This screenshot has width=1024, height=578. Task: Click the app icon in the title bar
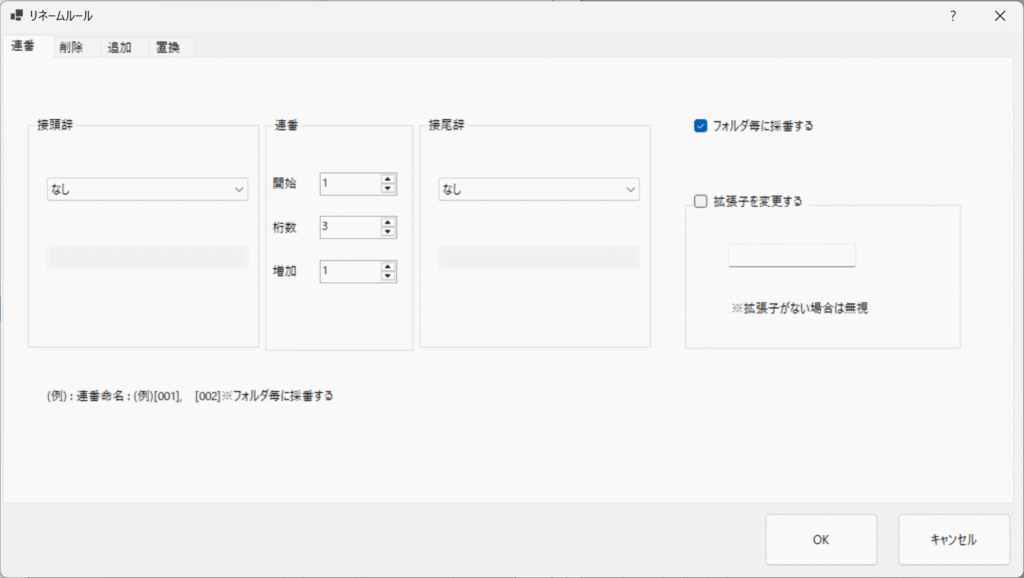[x=16, y=16]
